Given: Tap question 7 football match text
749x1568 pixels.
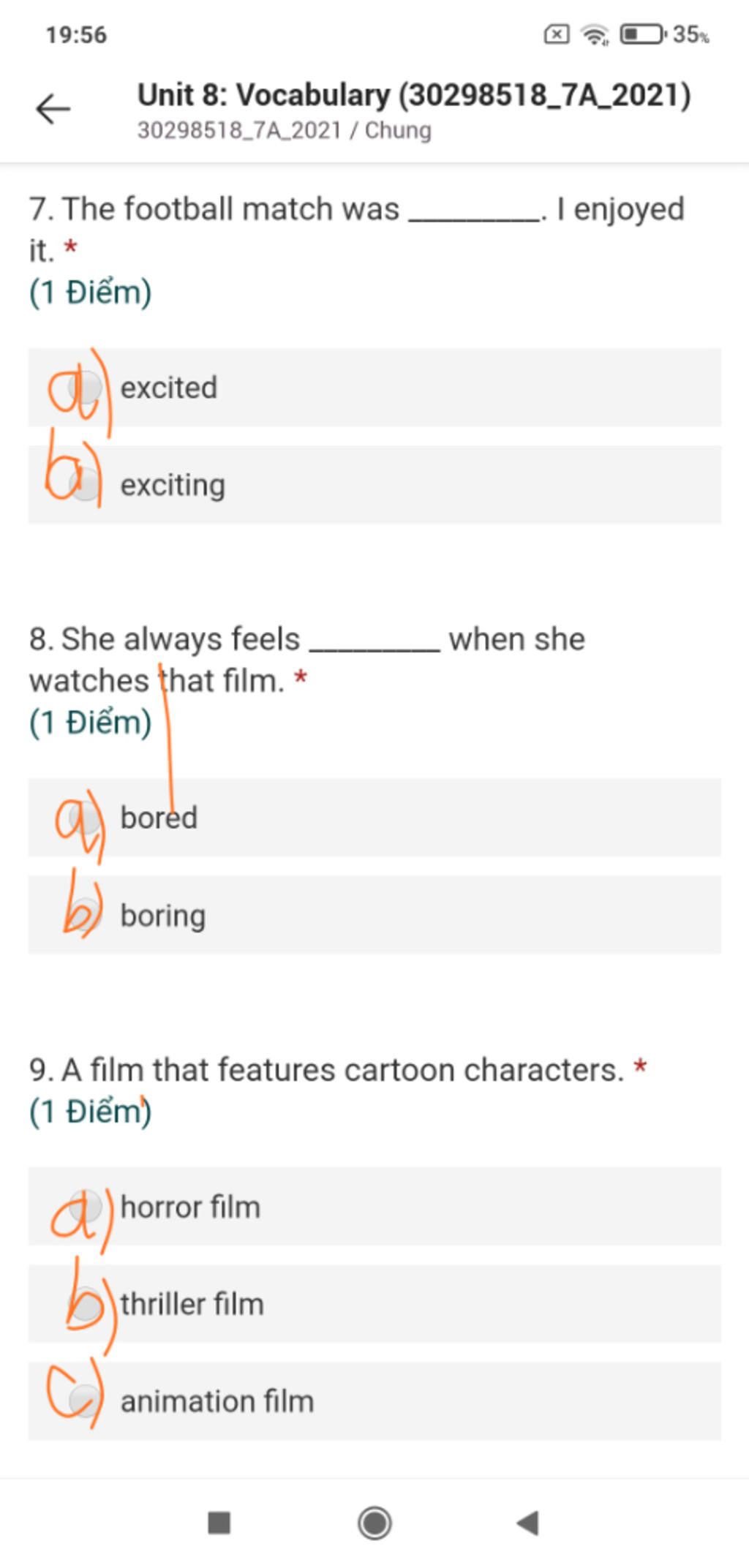Looking at the screenshot, I should coord(357,229).
